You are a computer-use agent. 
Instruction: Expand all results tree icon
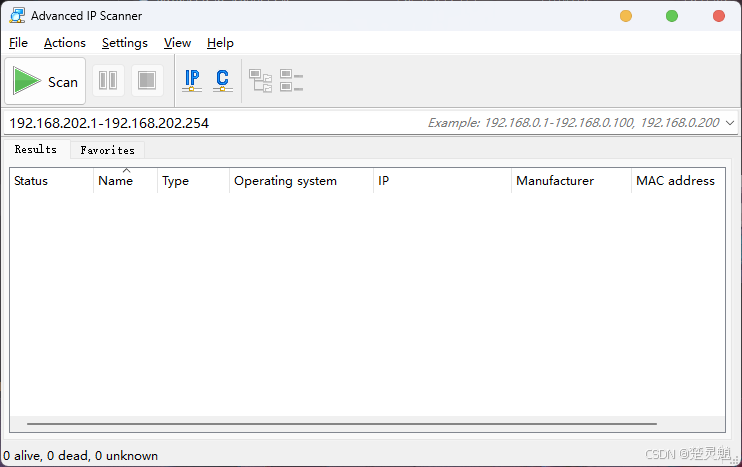click(x=260, y=80)
